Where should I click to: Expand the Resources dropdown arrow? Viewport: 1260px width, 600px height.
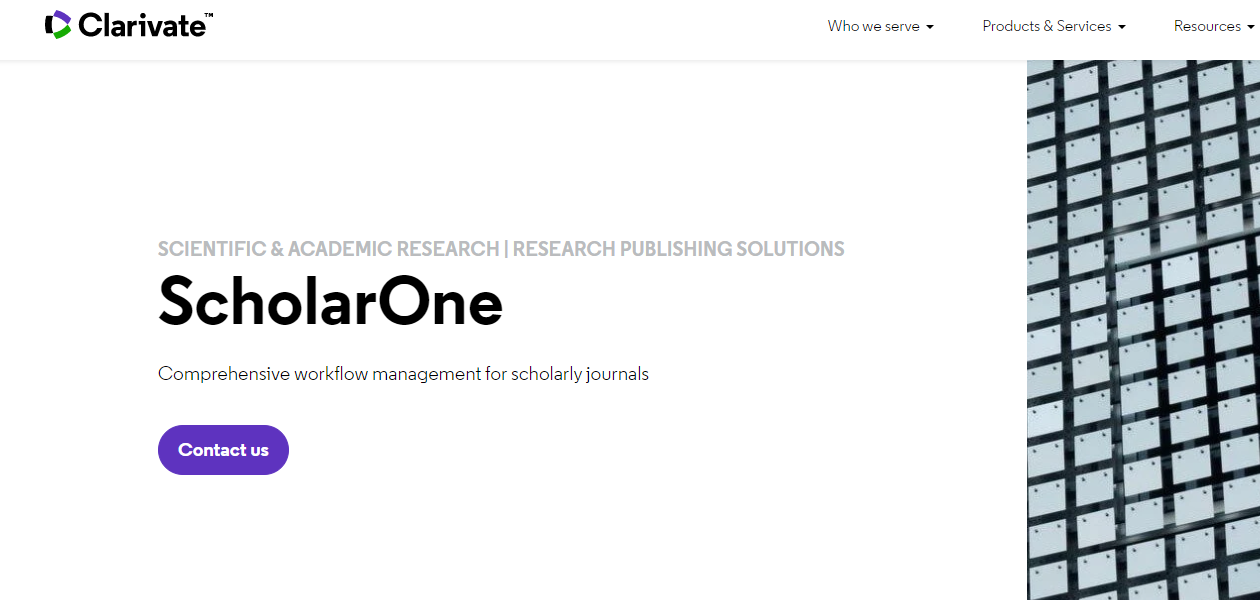pyautogui.click(x=1251, y=27)
